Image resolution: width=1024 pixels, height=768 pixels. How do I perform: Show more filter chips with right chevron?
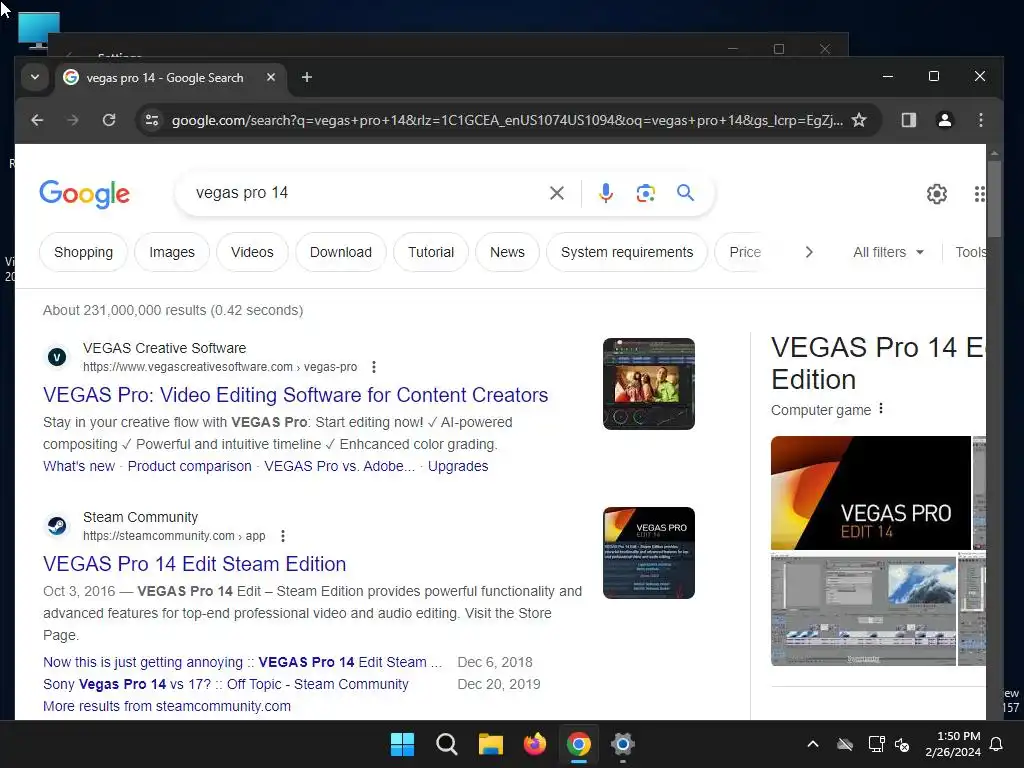click(808, 252)
